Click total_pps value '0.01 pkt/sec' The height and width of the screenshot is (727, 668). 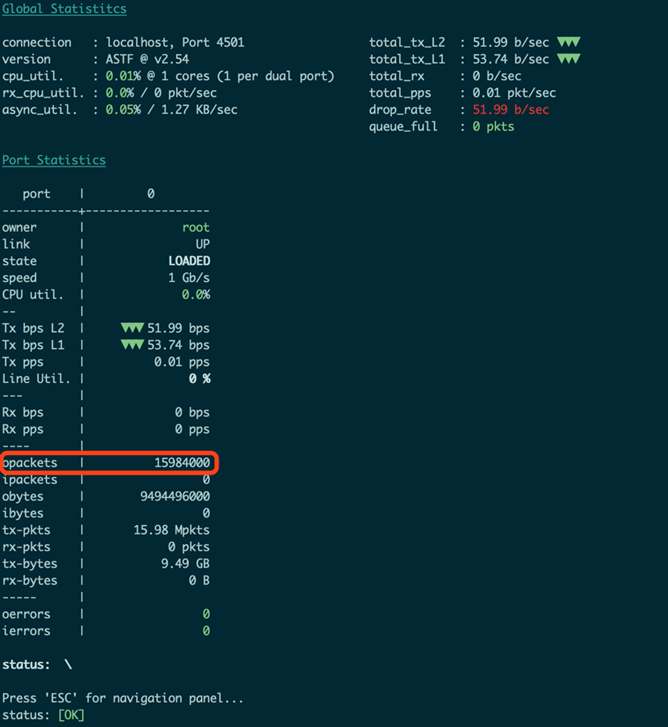514,93
